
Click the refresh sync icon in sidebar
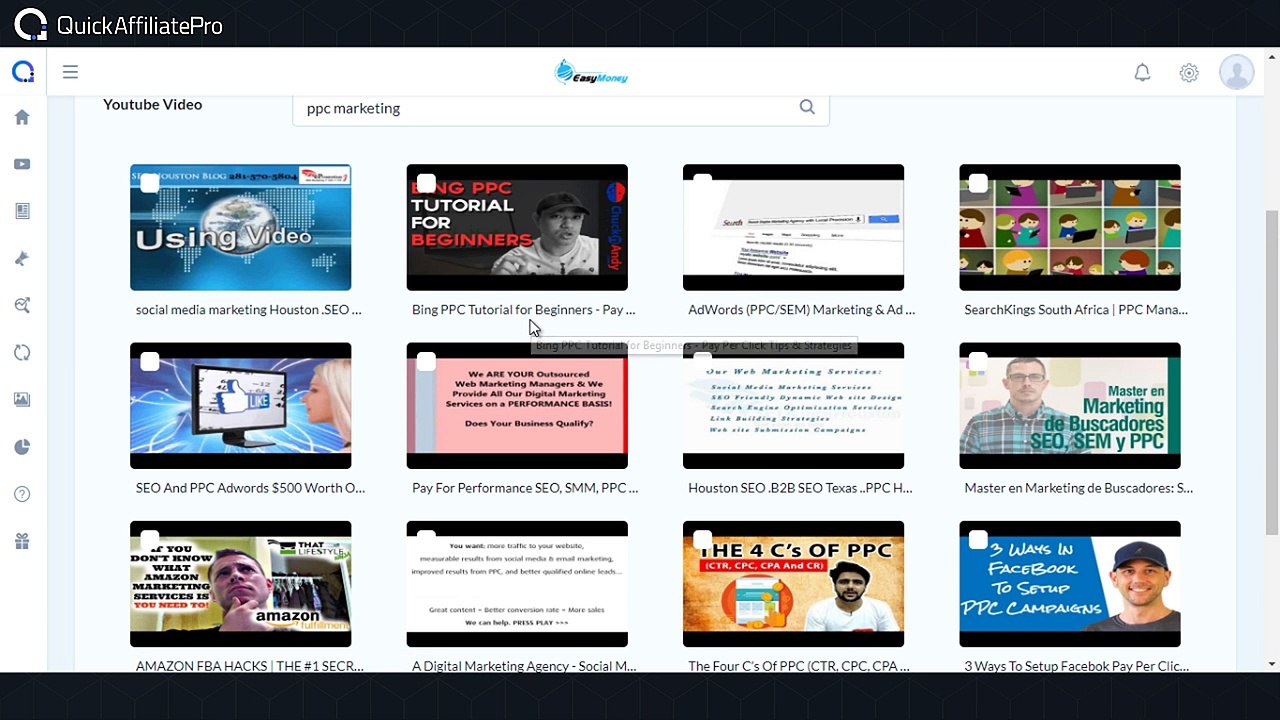(x=22, y=352)
